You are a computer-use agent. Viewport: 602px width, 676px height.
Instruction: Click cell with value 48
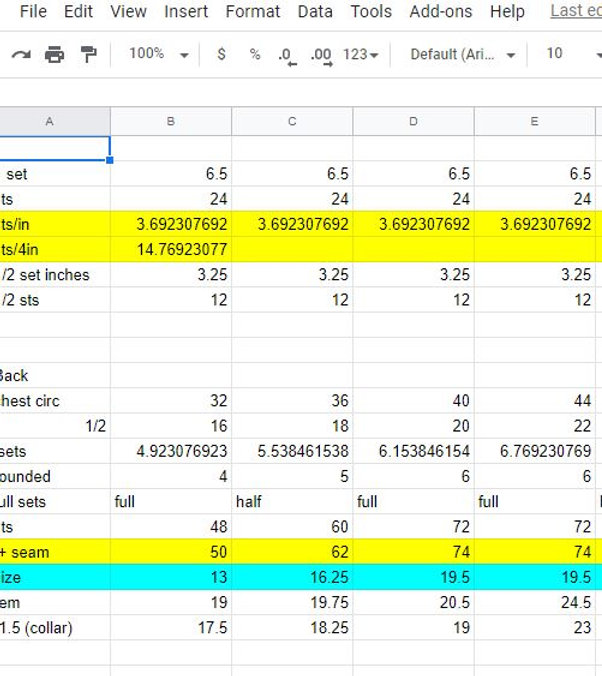pos(171,527)
